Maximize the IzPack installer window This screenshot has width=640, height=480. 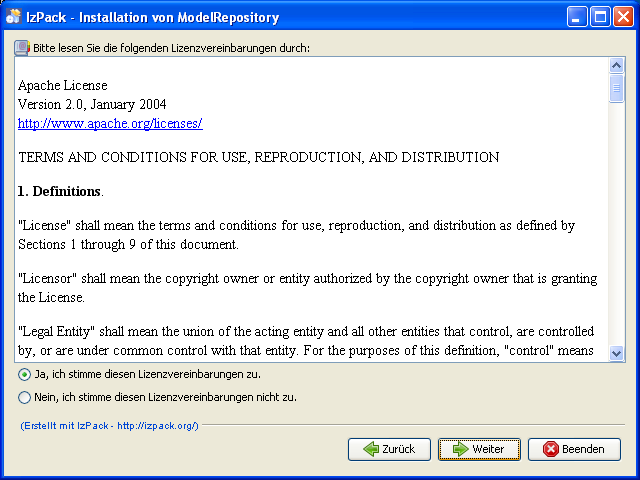600,17
